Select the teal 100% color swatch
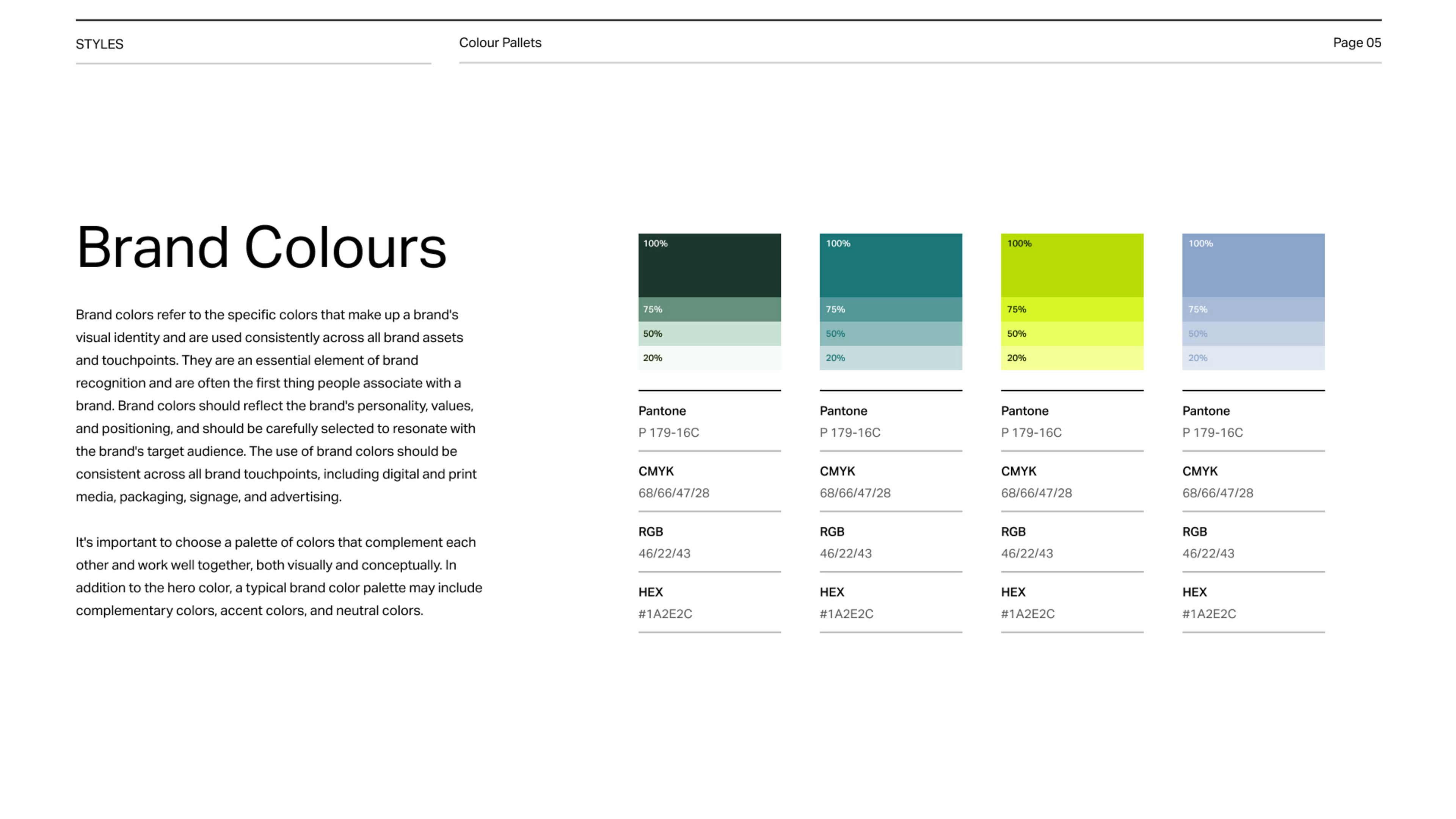1456x819 pixels. tap(891, 266)
